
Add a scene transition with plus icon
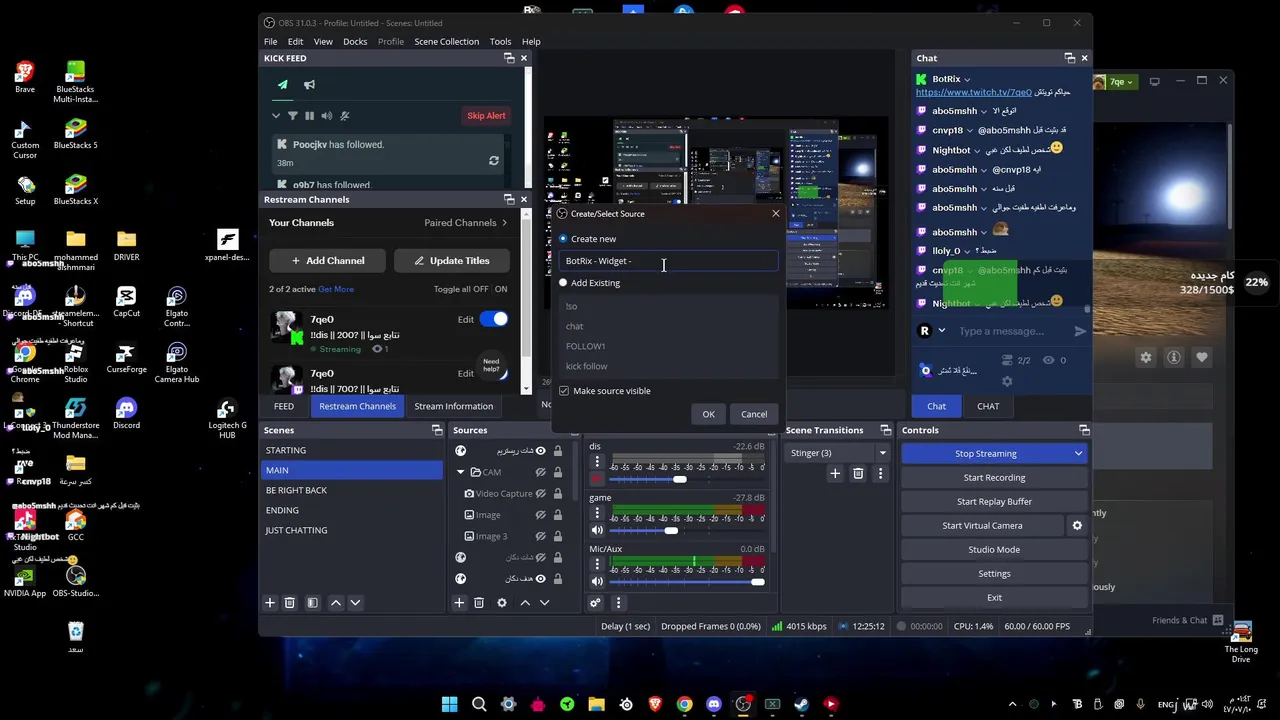[835, 474]
